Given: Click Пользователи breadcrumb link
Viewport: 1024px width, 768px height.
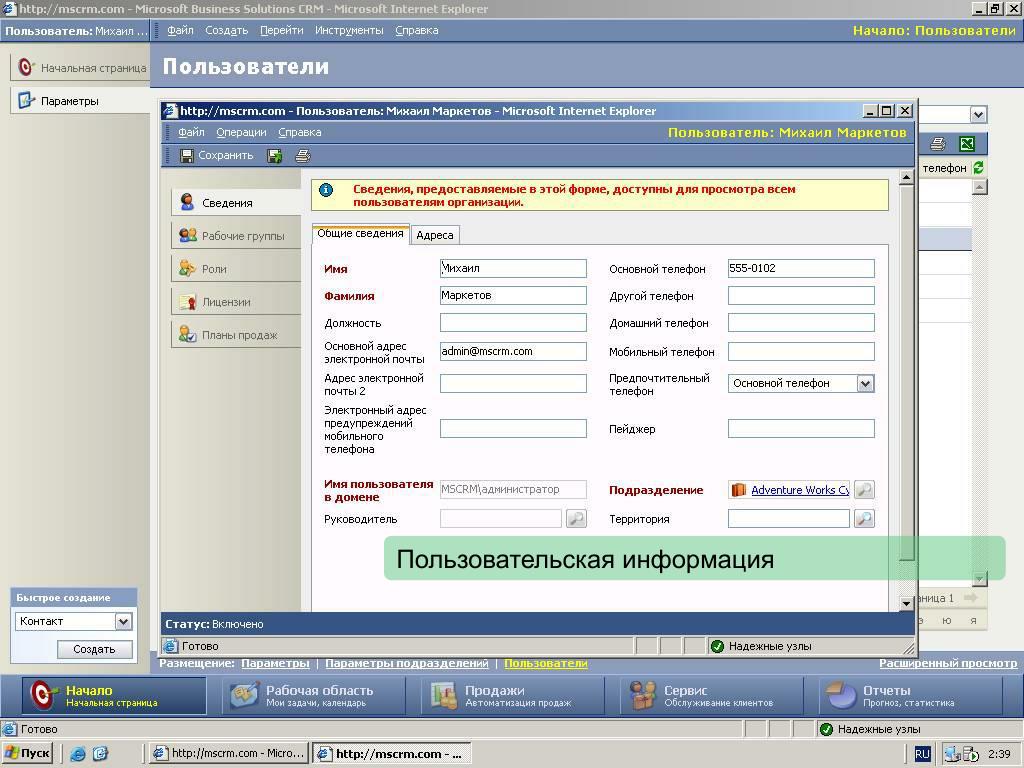Looking at the screenshot, I should (546, 664).
